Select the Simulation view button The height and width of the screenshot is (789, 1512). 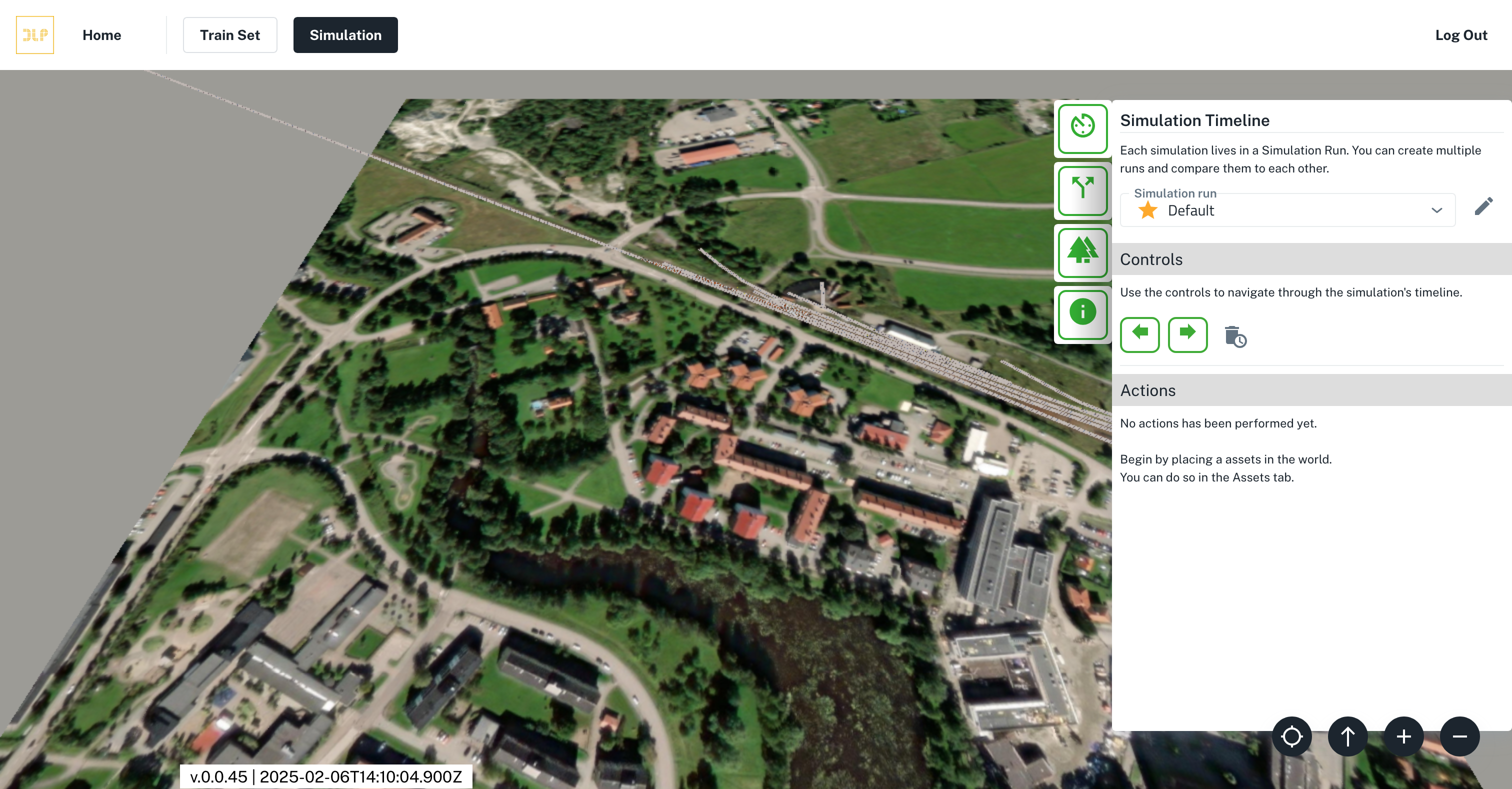pyautogui.click(x=345, y=35)
